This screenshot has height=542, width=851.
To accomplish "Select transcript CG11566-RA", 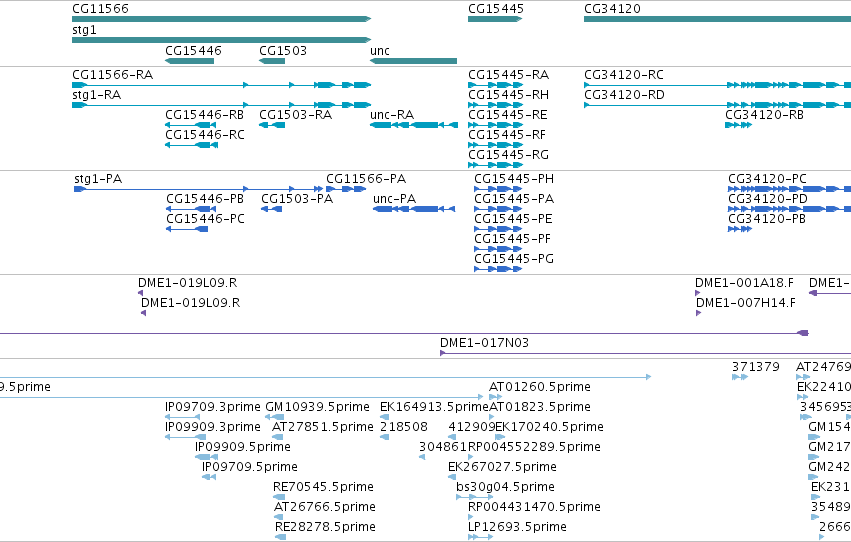I will pyautogui.click(x=221, y=85).
